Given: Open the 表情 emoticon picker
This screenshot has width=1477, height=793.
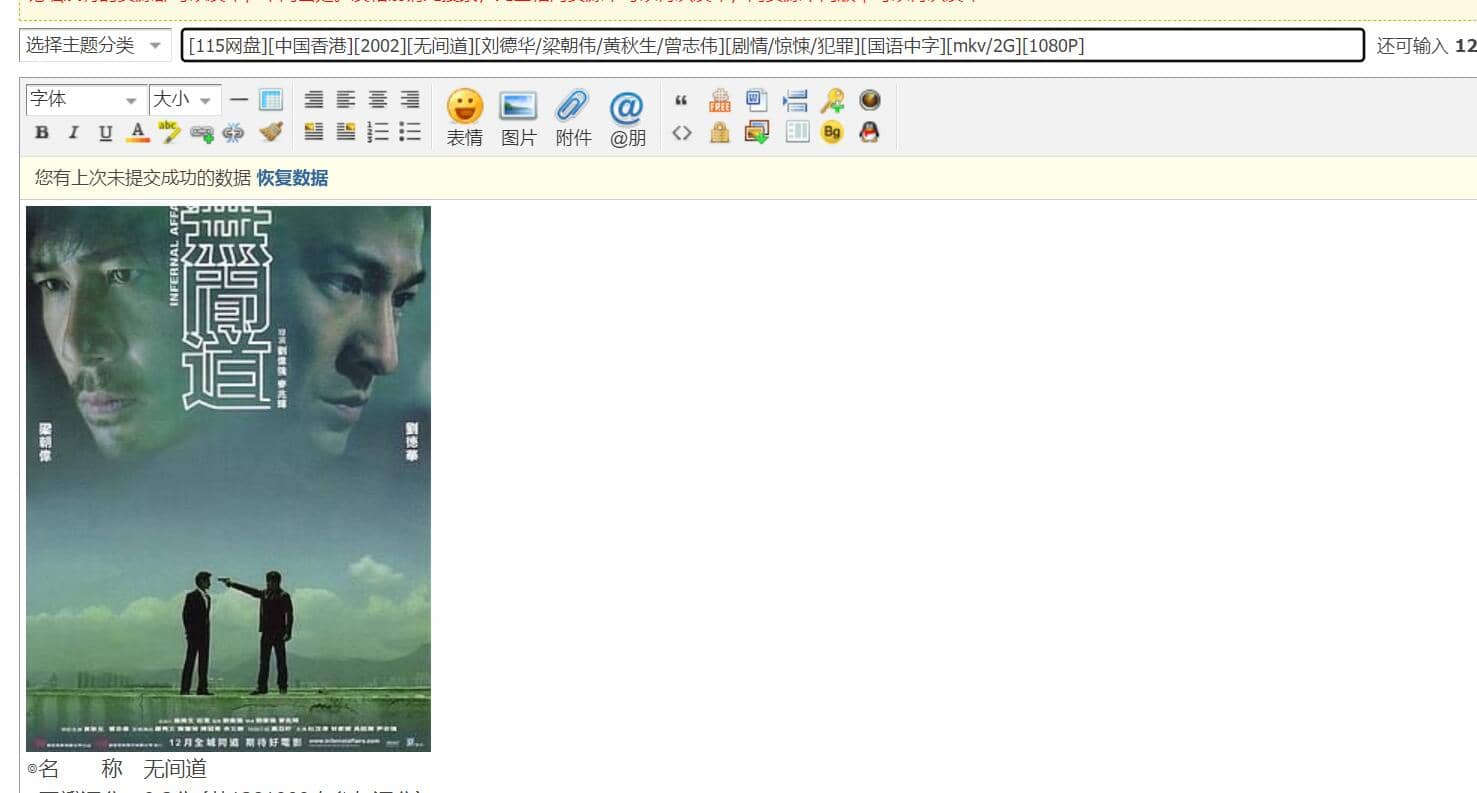Looking at the screenshot, I should point(465,118).
